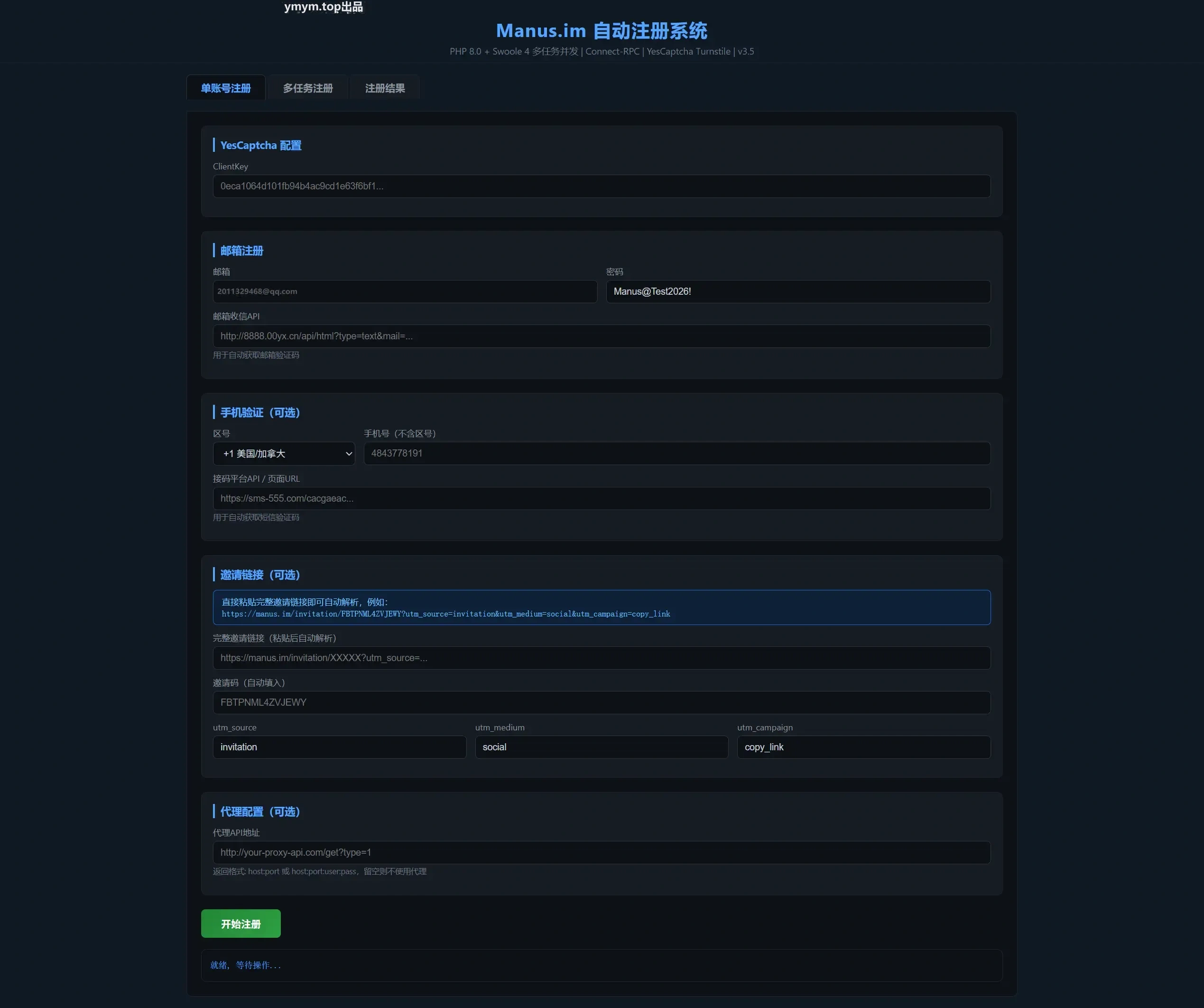This screenshot has height=1008, width=1204.
Task: Click the ymym.top出品 text at top
Action: [324, 7]
